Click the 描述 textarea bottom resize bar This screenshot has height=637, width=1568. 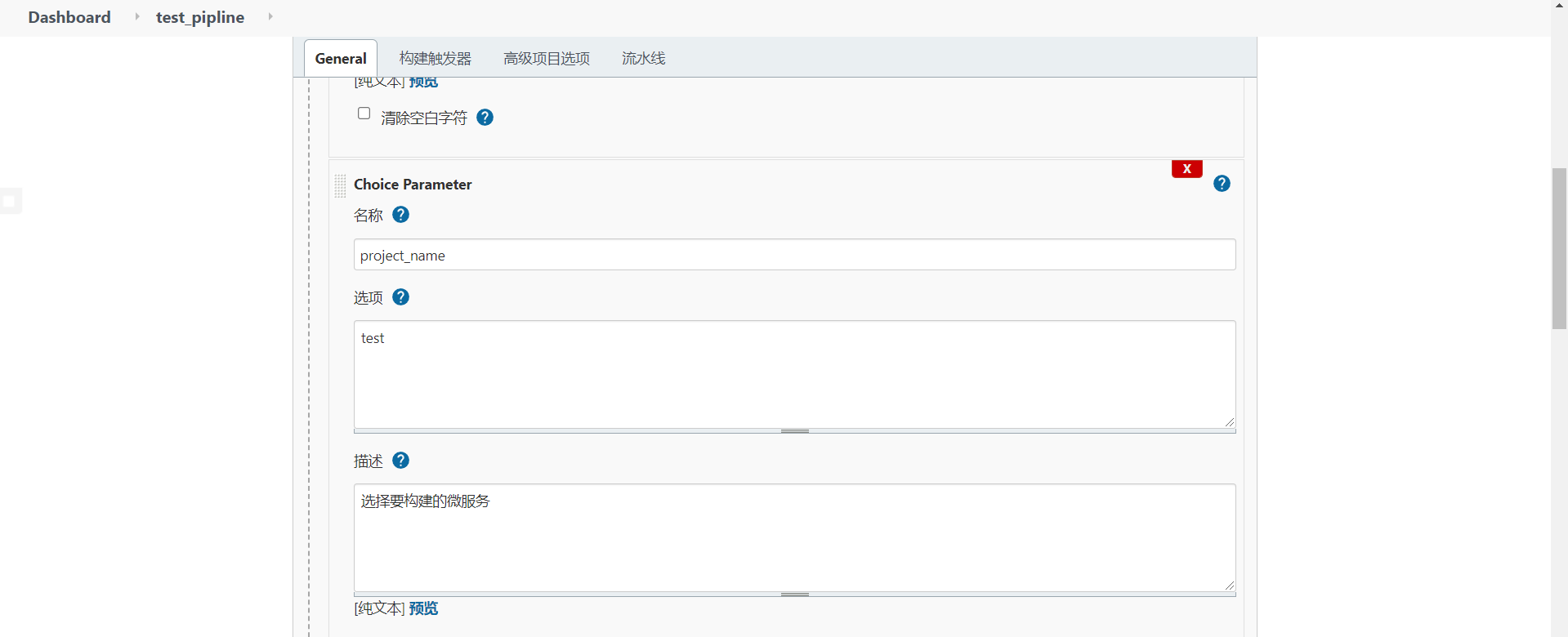[x=794, y=595]
